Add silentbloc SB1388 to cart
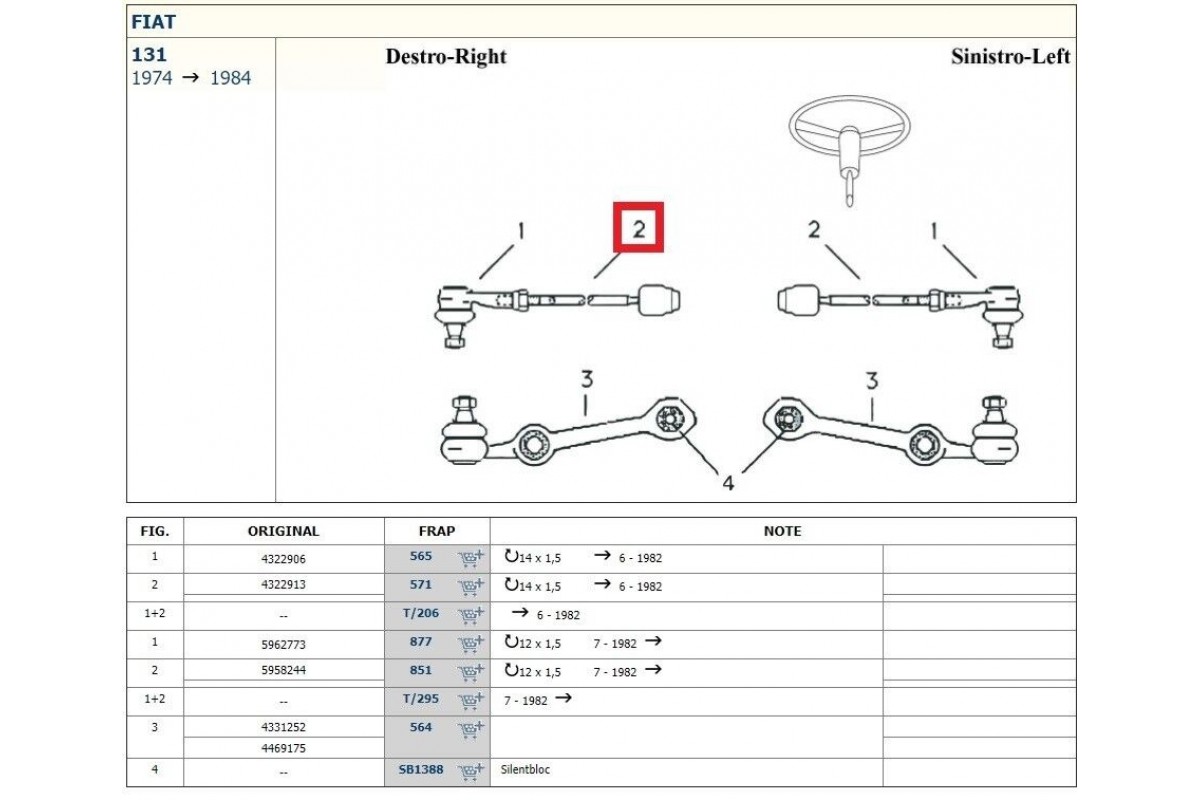This screenshot has height=800, width=1200. coord(470,771)
